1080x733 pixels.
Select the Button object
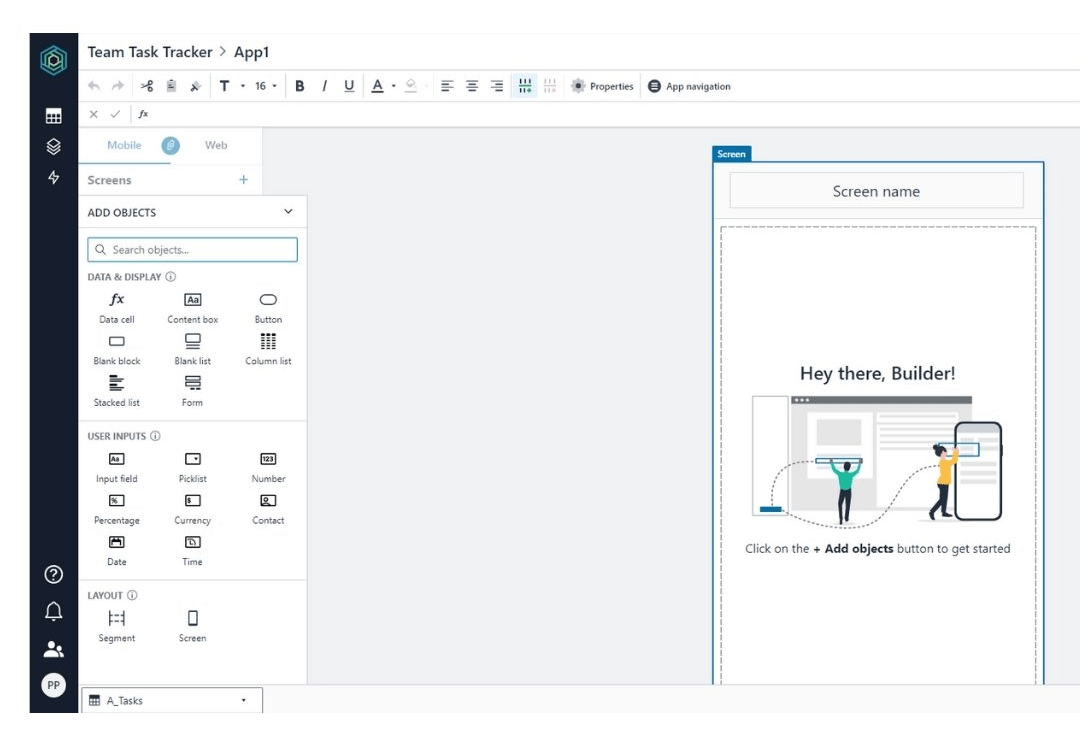(268, 308)
